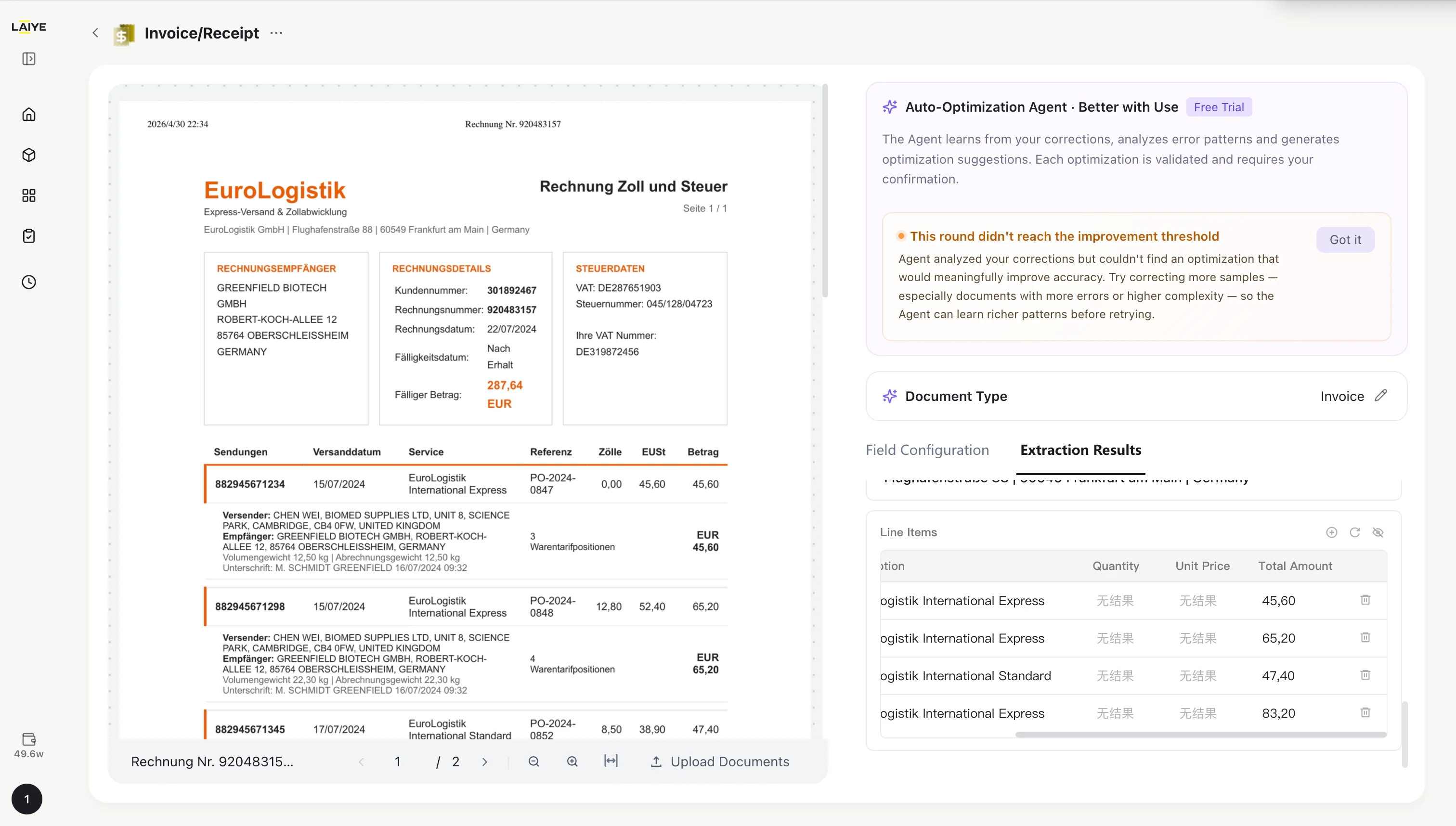Click the Quantity column header
The width and height of the screenshot is (1456, 826).
tap(1116, 566)
